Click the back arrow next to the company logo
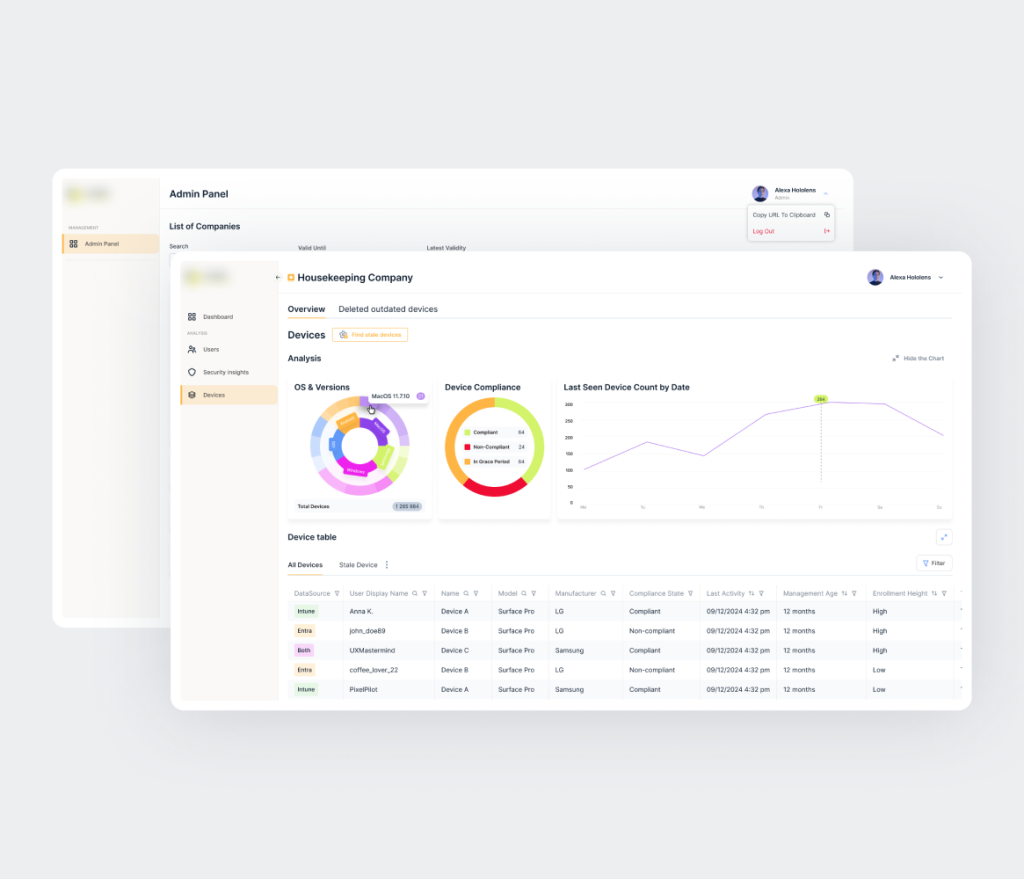 [x=276, y=277]
